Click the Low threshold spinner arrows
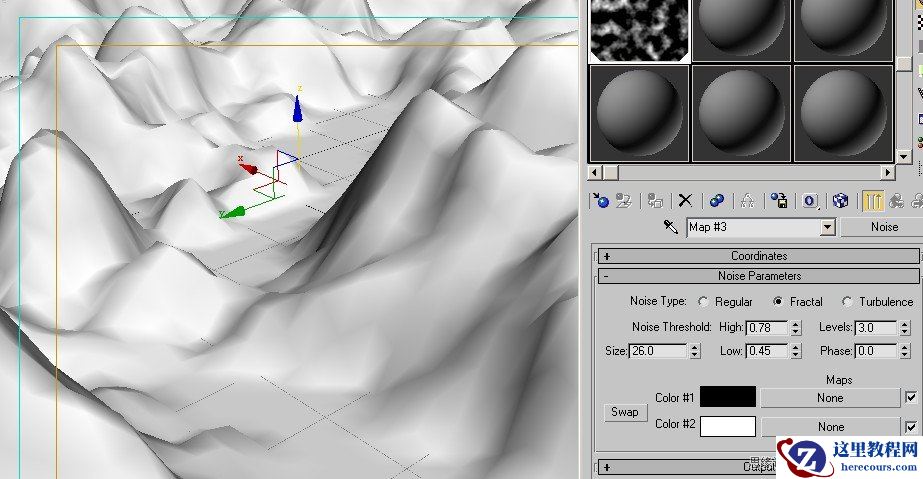This screenshot has height=479, width=923. [x=796, y=351]
